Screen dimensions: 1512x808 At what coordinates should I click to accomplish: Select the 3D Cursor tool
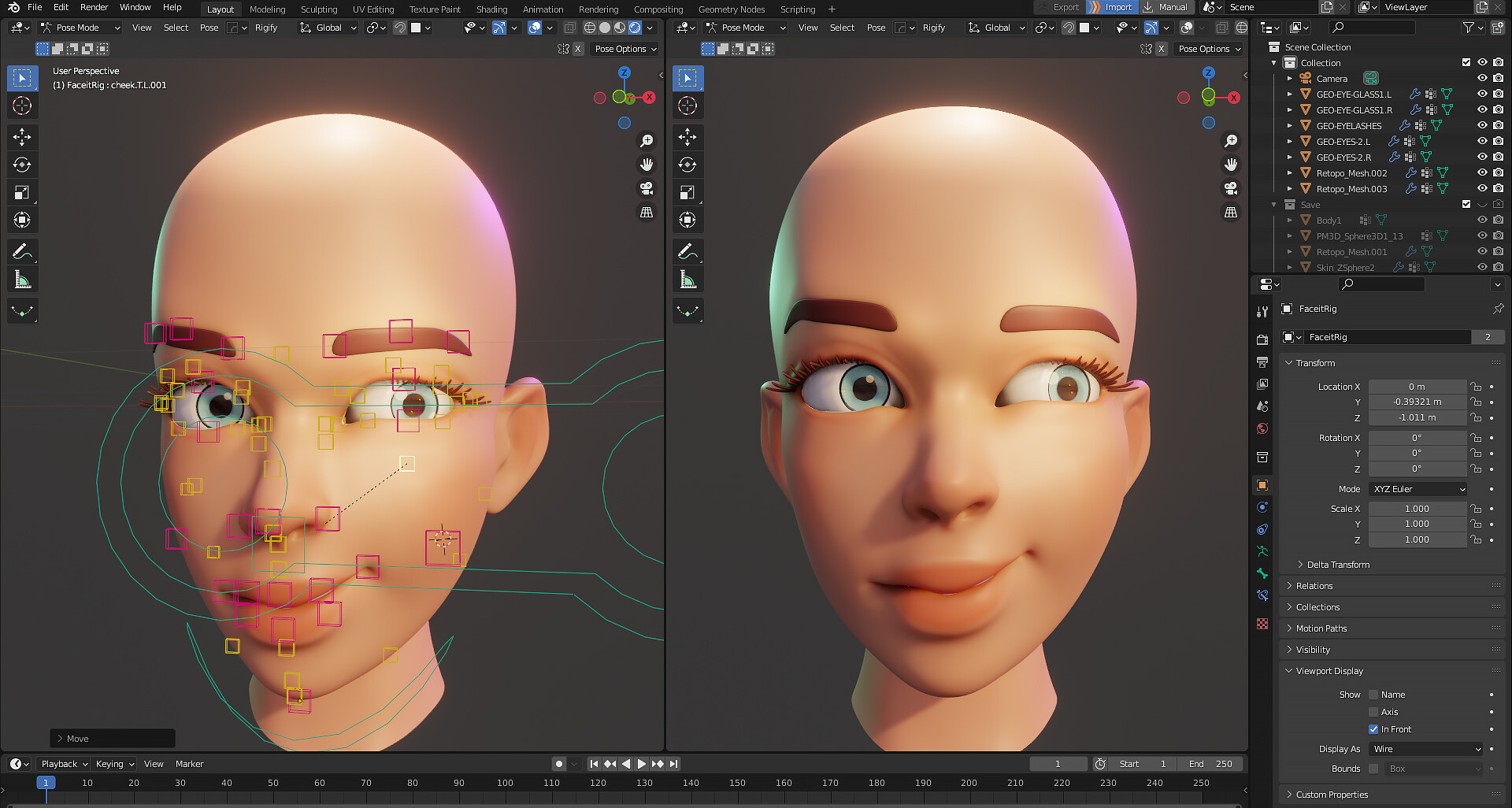click(22, 106)
